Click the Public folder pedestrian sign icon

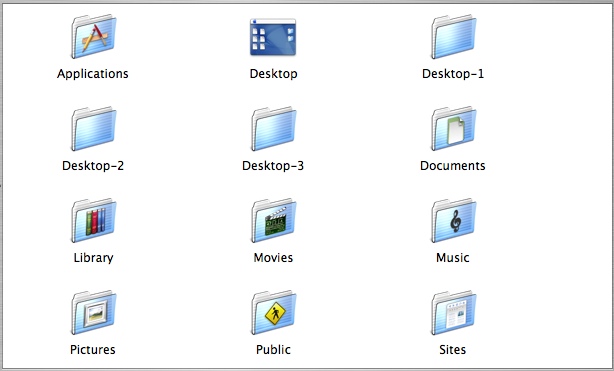[x=273, y=313]
